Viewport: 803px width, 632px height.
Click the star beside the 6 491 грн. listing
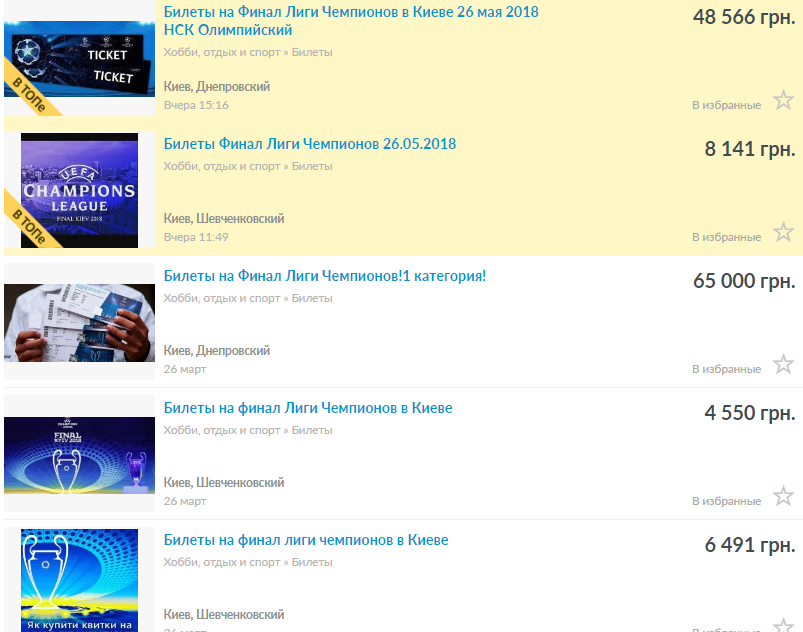click(783, 624)
